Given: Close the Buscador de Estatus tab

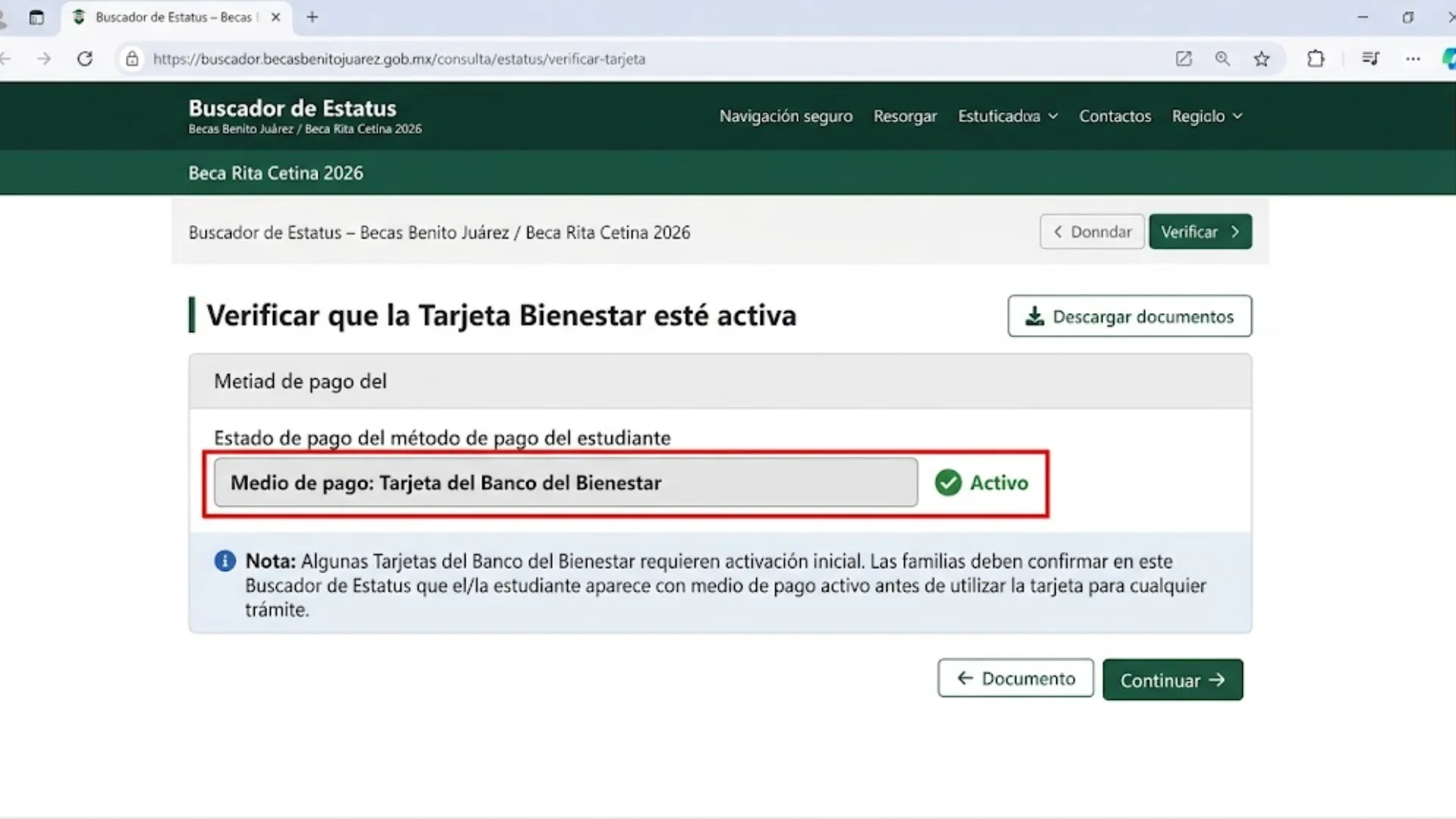Looking at the screenshot, I should click(x=276, y=17).
